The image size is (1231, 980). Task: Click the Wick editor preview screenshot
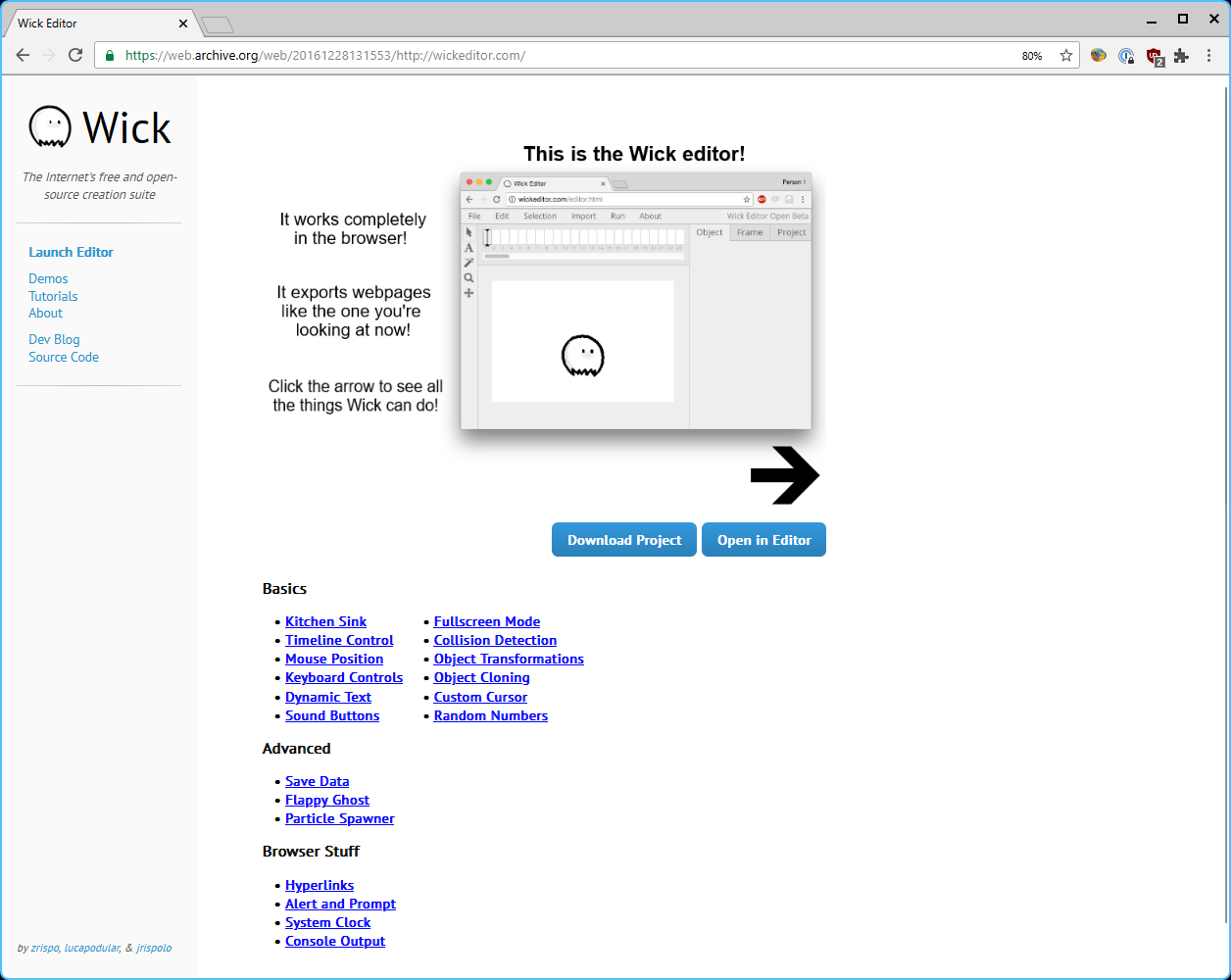click(x=636, y=301)
